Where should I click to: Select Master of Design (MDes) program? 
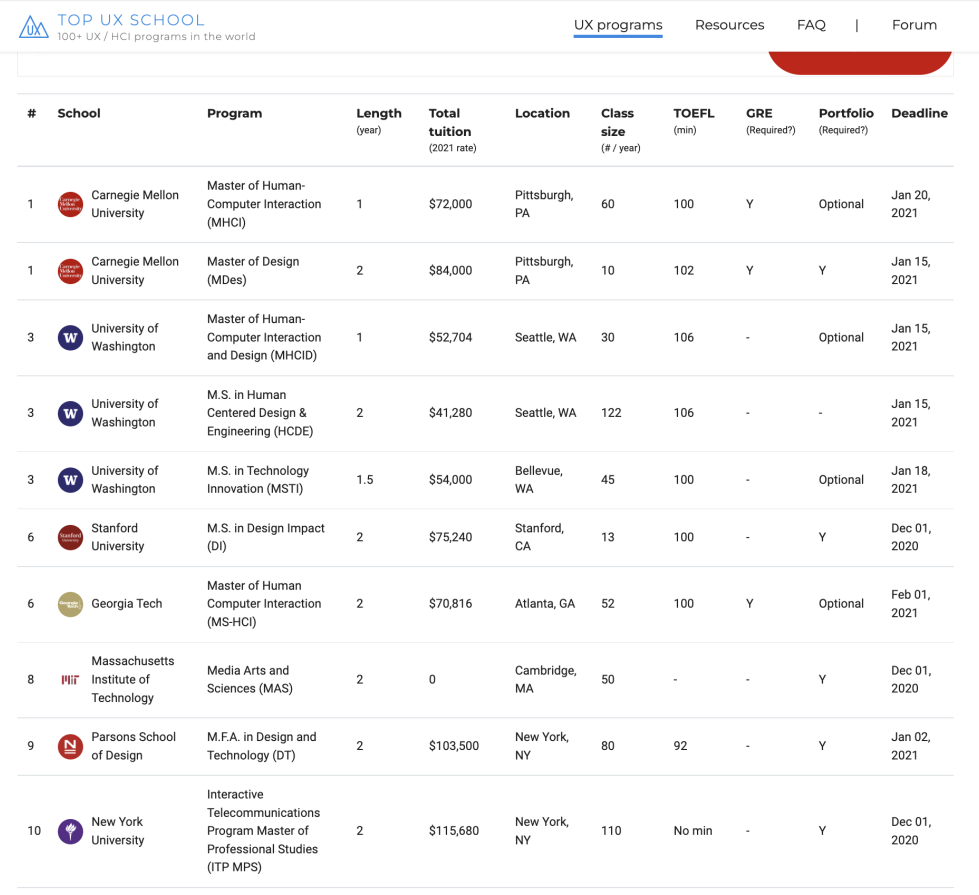pyautogui.click(x=253, y=271)
